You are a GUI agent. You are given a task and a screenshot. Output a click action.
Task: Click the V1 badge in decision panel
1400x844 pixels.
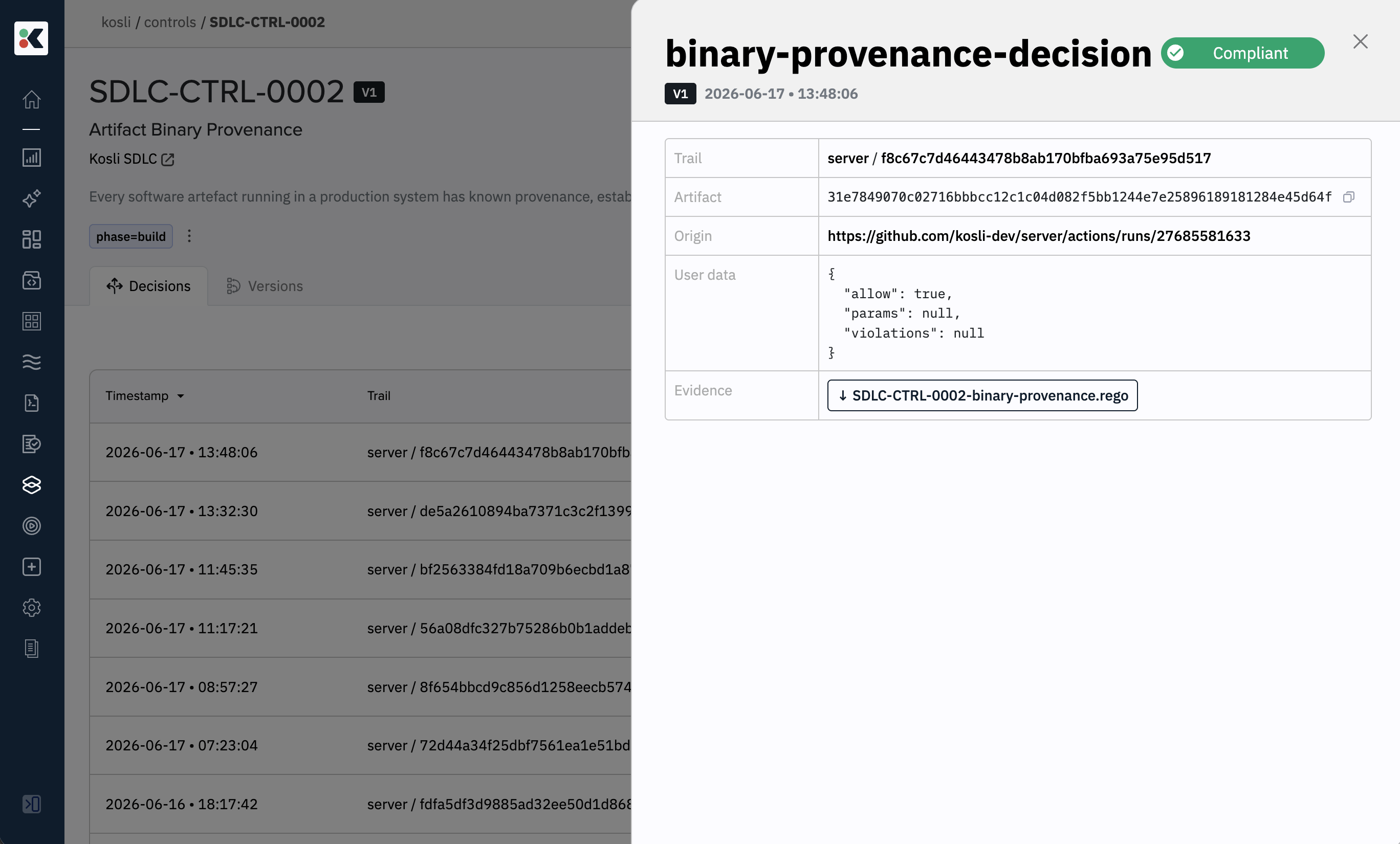pos(680,94)
